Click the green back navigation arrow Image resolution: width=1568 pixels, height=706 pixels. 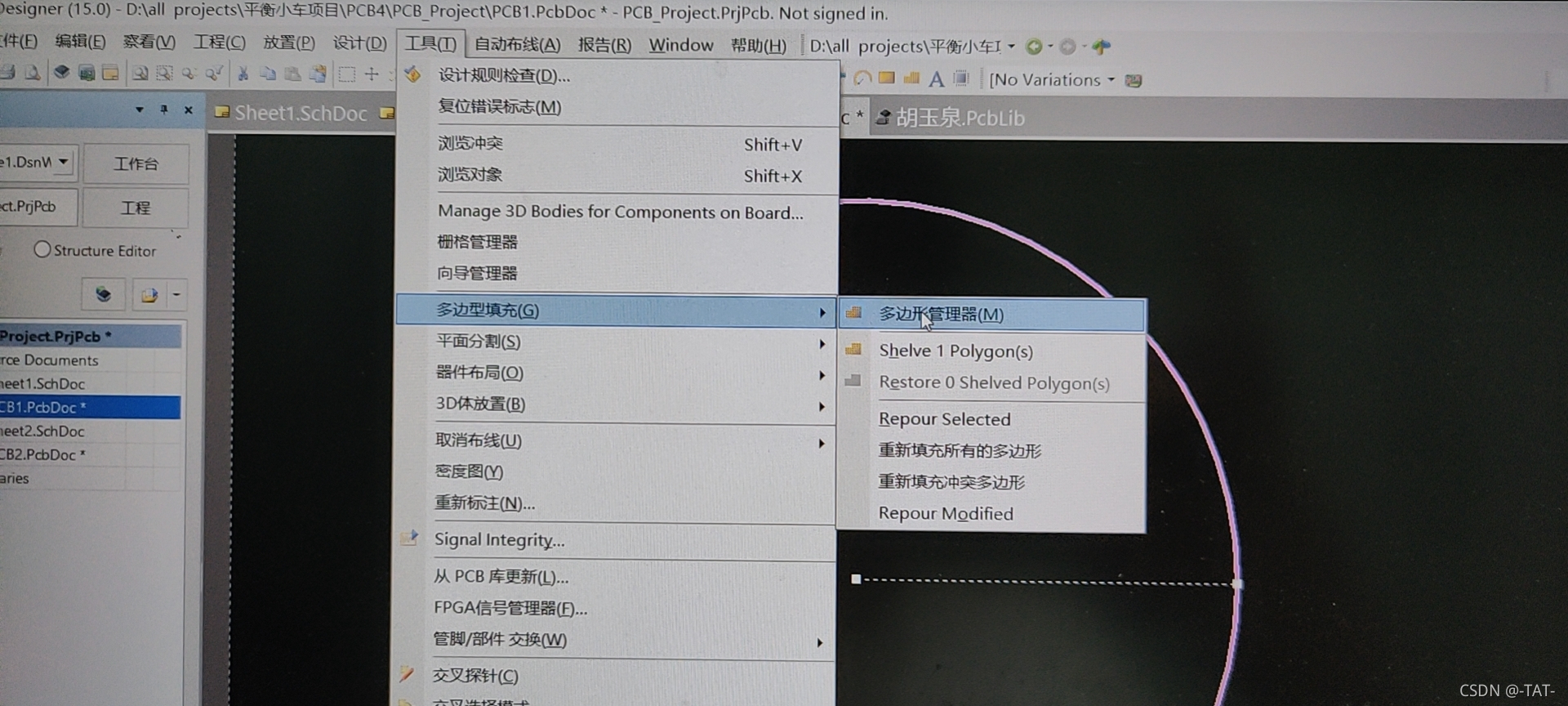[x=1033, y=47]
